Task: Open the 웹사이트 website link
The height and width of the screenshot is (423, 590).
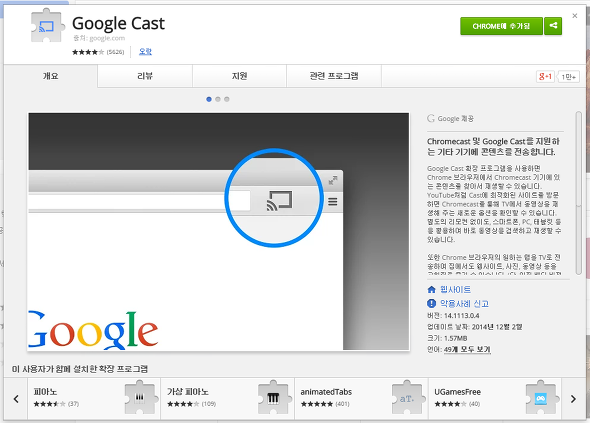Action: [x=455, y=289]
